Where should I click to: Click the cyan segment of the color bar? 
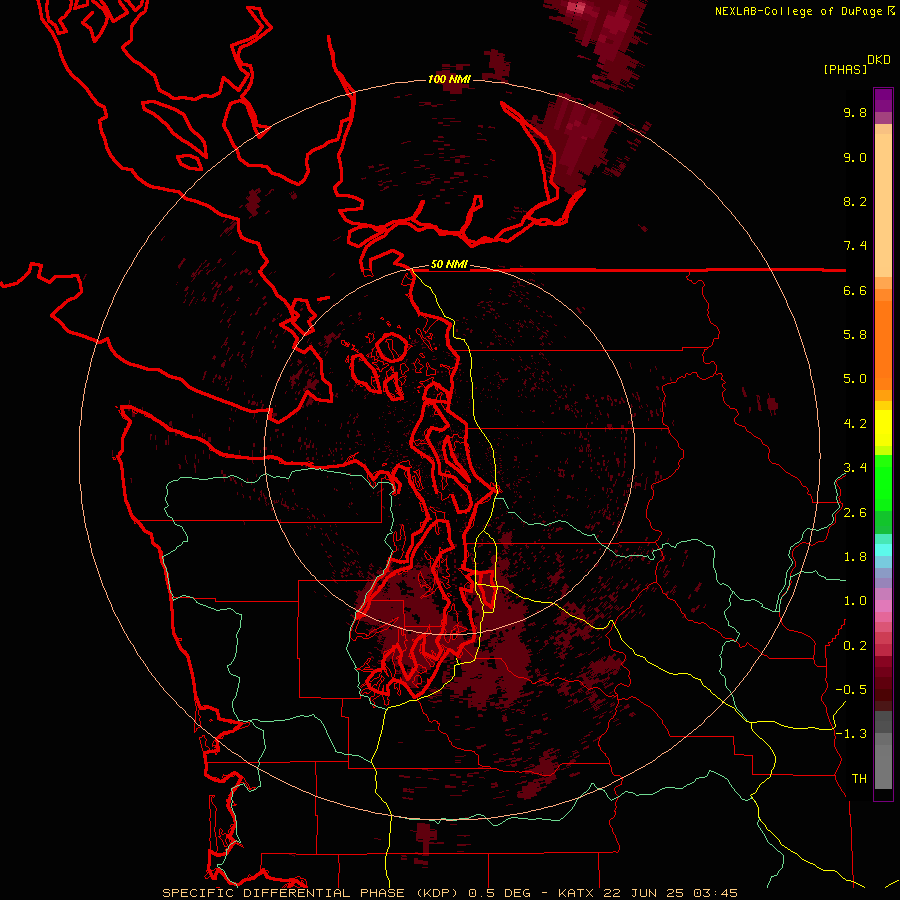point(883,550)
